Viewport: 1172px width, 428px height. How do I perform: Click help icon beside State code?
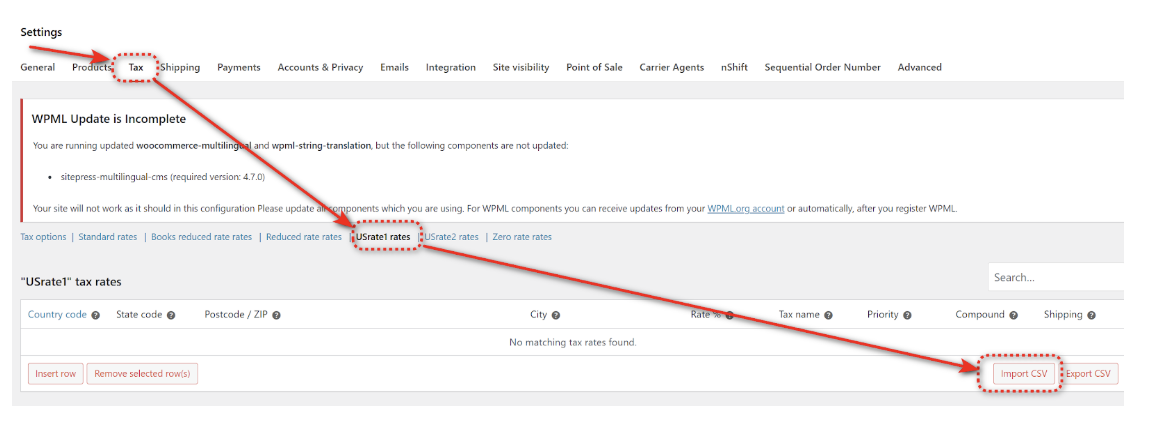coord(171,315)
